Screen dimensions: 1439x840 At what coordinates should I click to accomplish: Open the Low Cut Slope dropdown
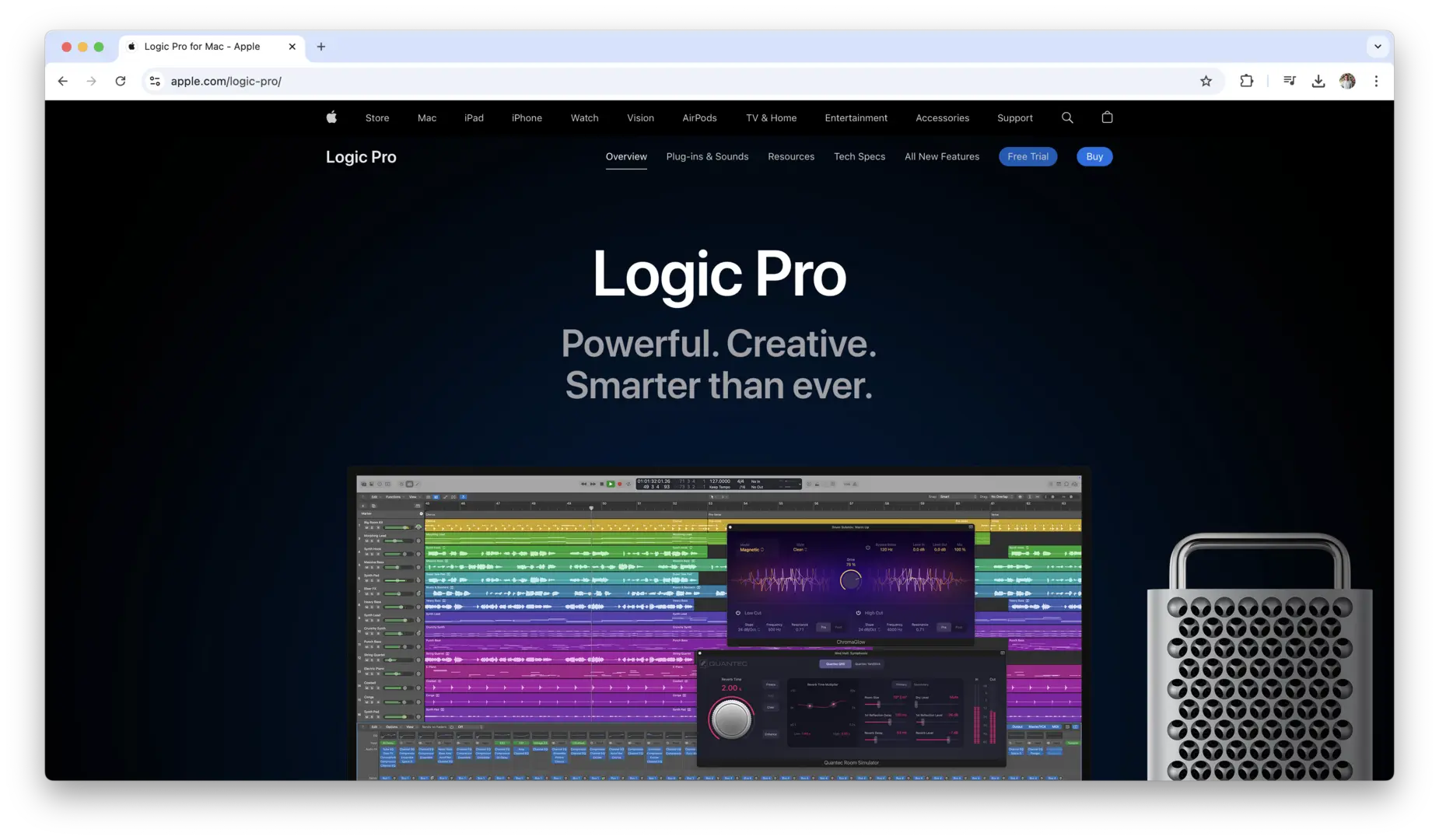[749, 629]
